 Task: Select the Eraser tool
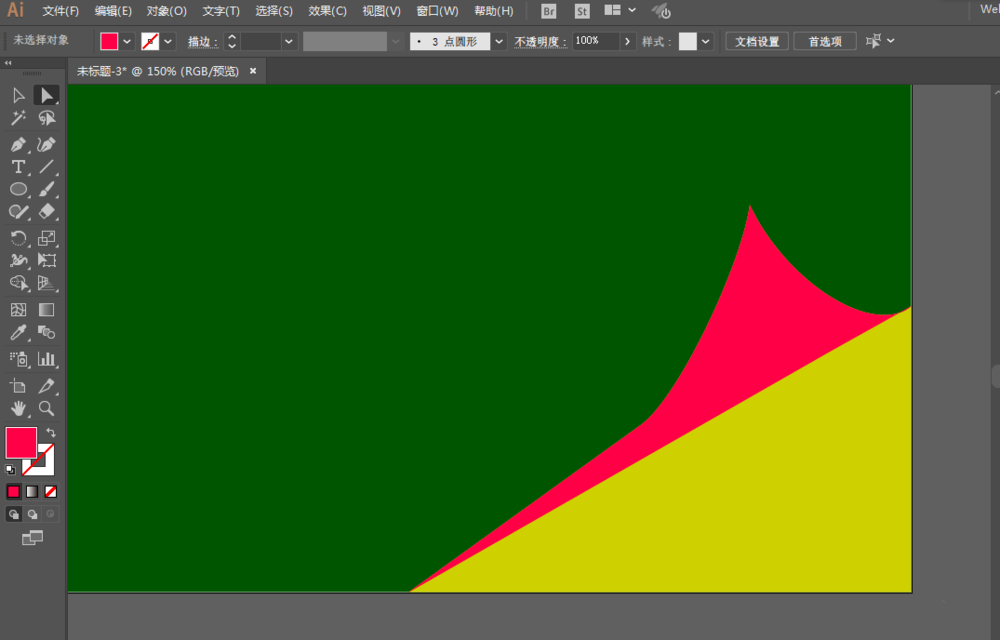pos(47,212)
